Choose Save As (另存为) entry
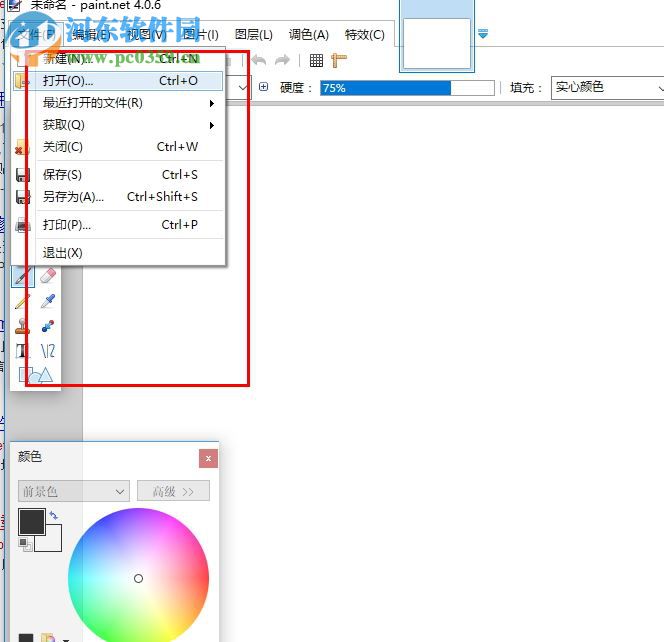 (x=118, y=196)
